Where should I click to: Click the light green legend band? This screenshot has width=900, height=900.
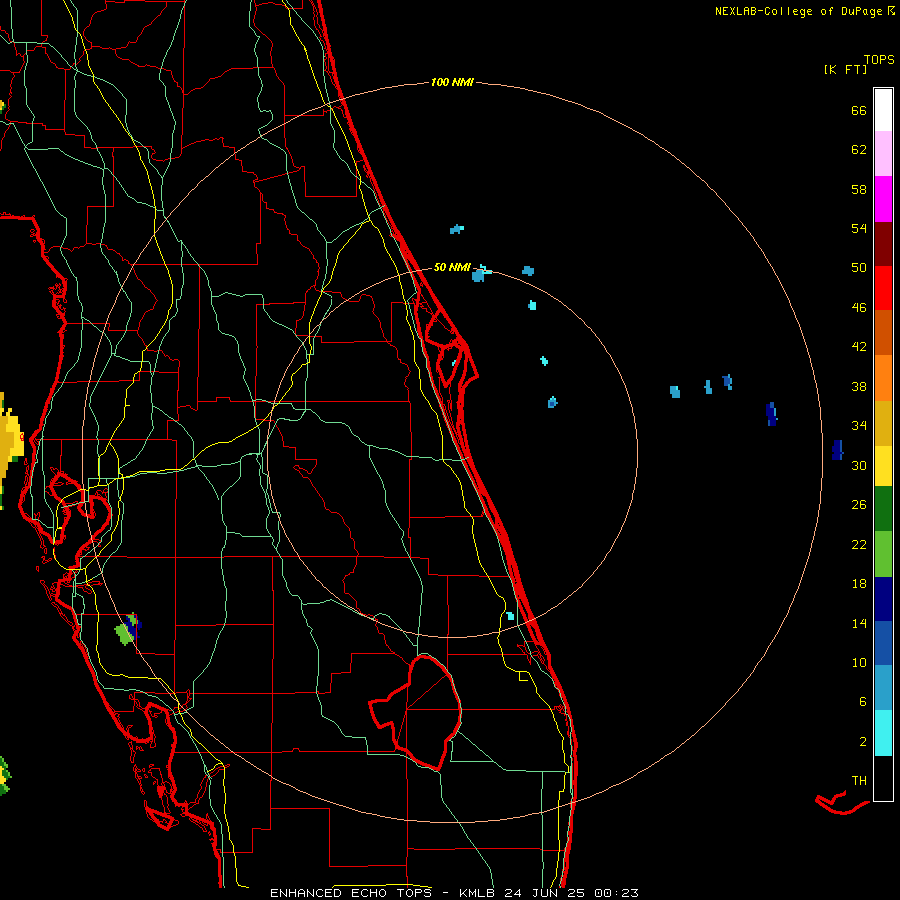883,554
